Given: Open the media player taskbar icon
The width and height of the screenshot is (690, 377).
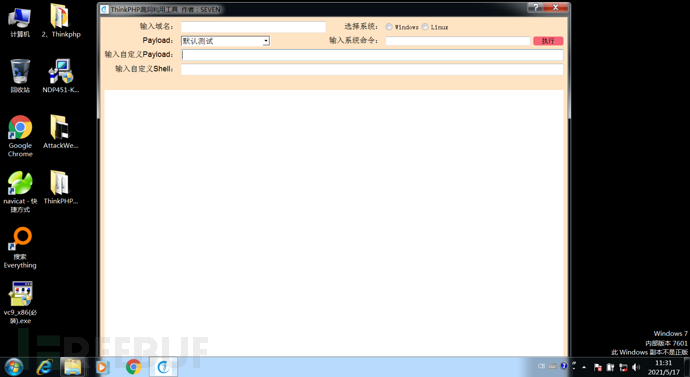Looking at the screenshot, I should (102, 367).
